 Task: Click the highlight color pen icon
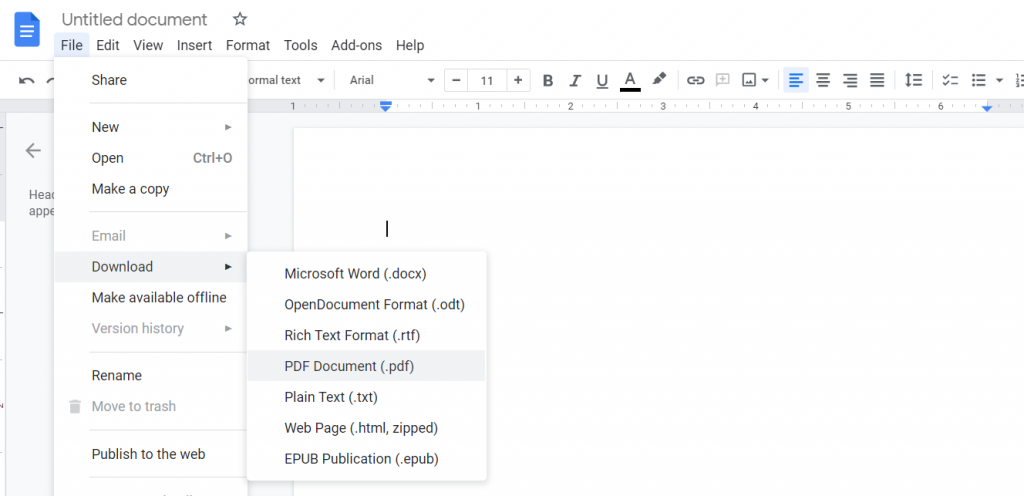pyautogui.click(x=658, y=80)
